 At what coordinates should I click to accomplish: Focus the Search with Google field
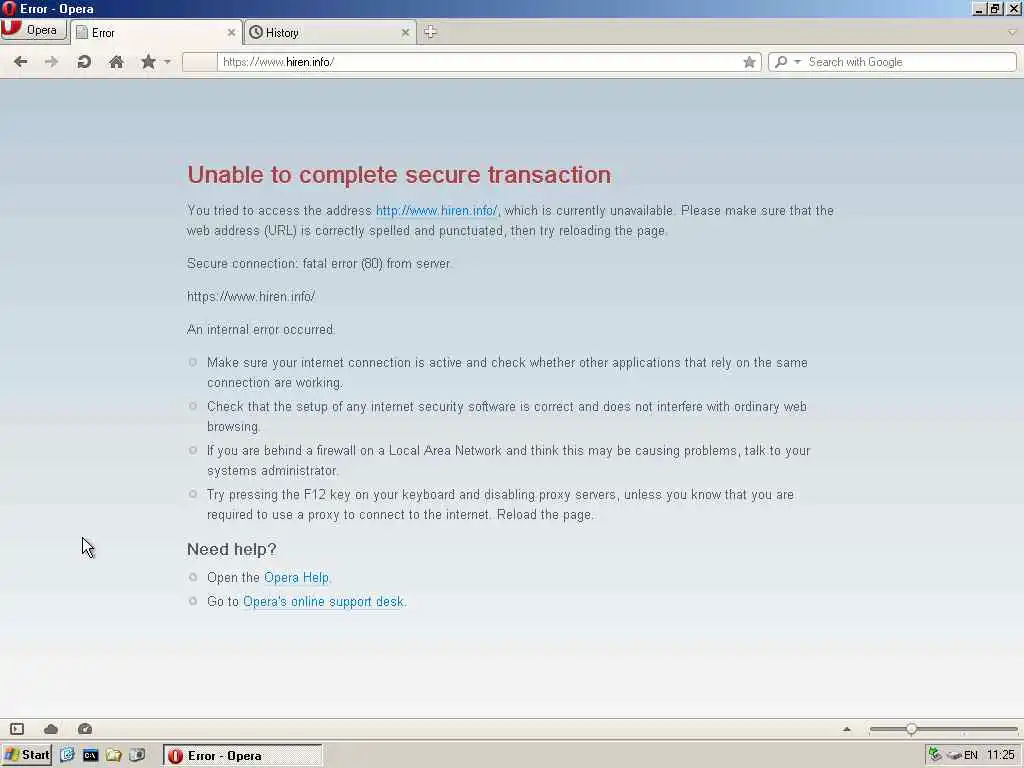click(910, 62)
